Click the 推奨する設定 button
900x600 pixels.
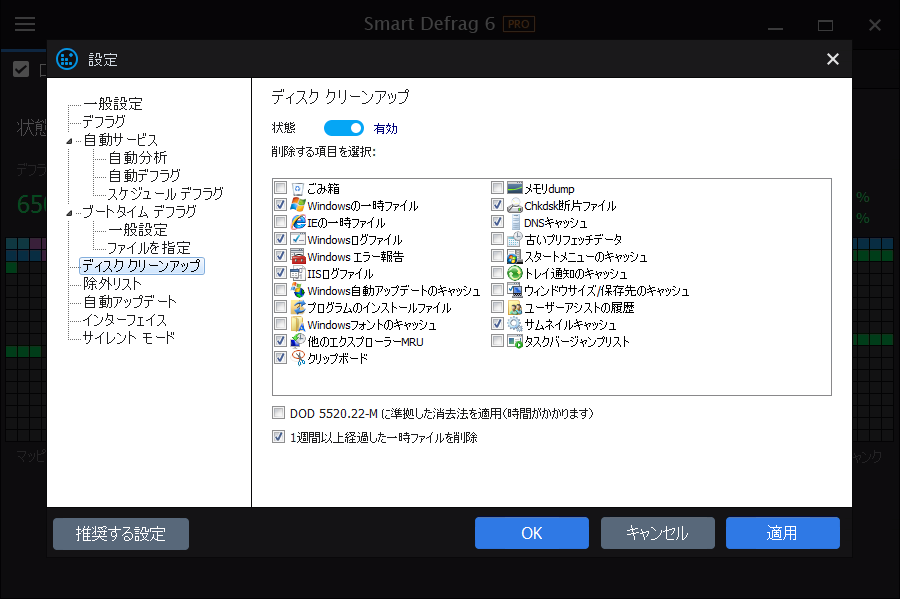pos(121,534)
